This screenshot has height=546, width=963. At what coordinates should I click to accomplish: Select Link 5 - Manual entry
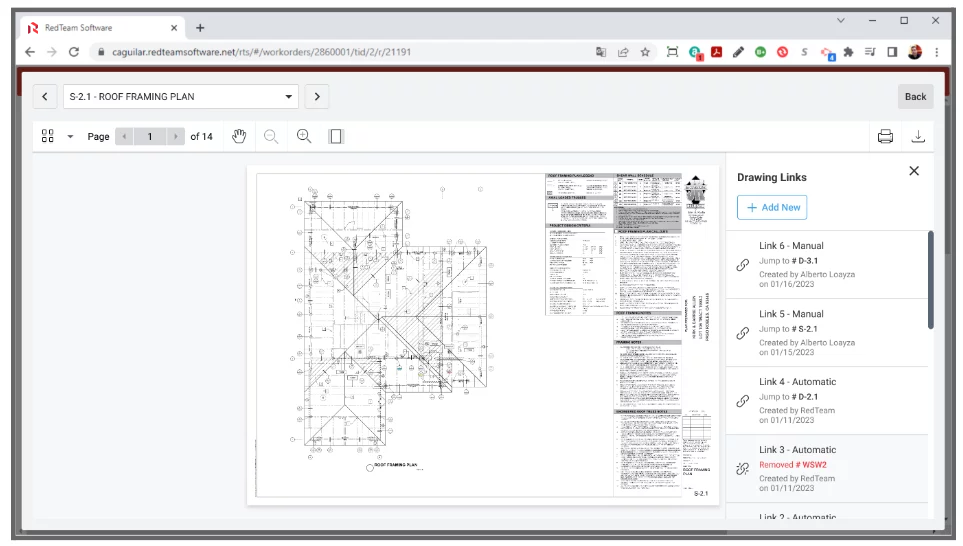click(x=827, y=333)
